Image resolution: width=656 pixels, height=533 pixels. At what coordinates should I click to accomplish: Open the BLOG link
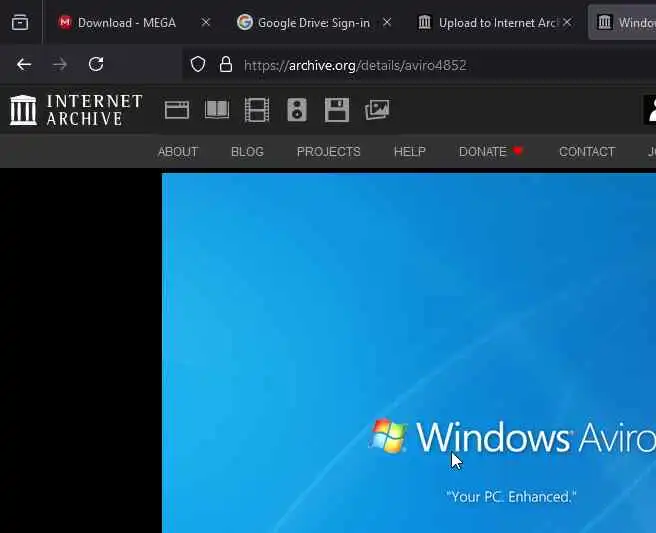coord(247,151)
